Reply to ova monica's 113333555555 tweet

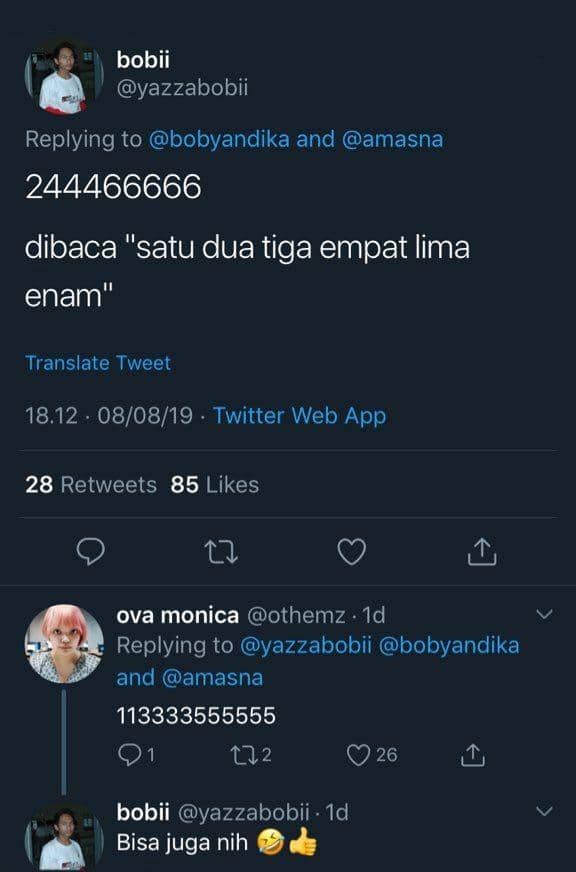pos(129,755)
